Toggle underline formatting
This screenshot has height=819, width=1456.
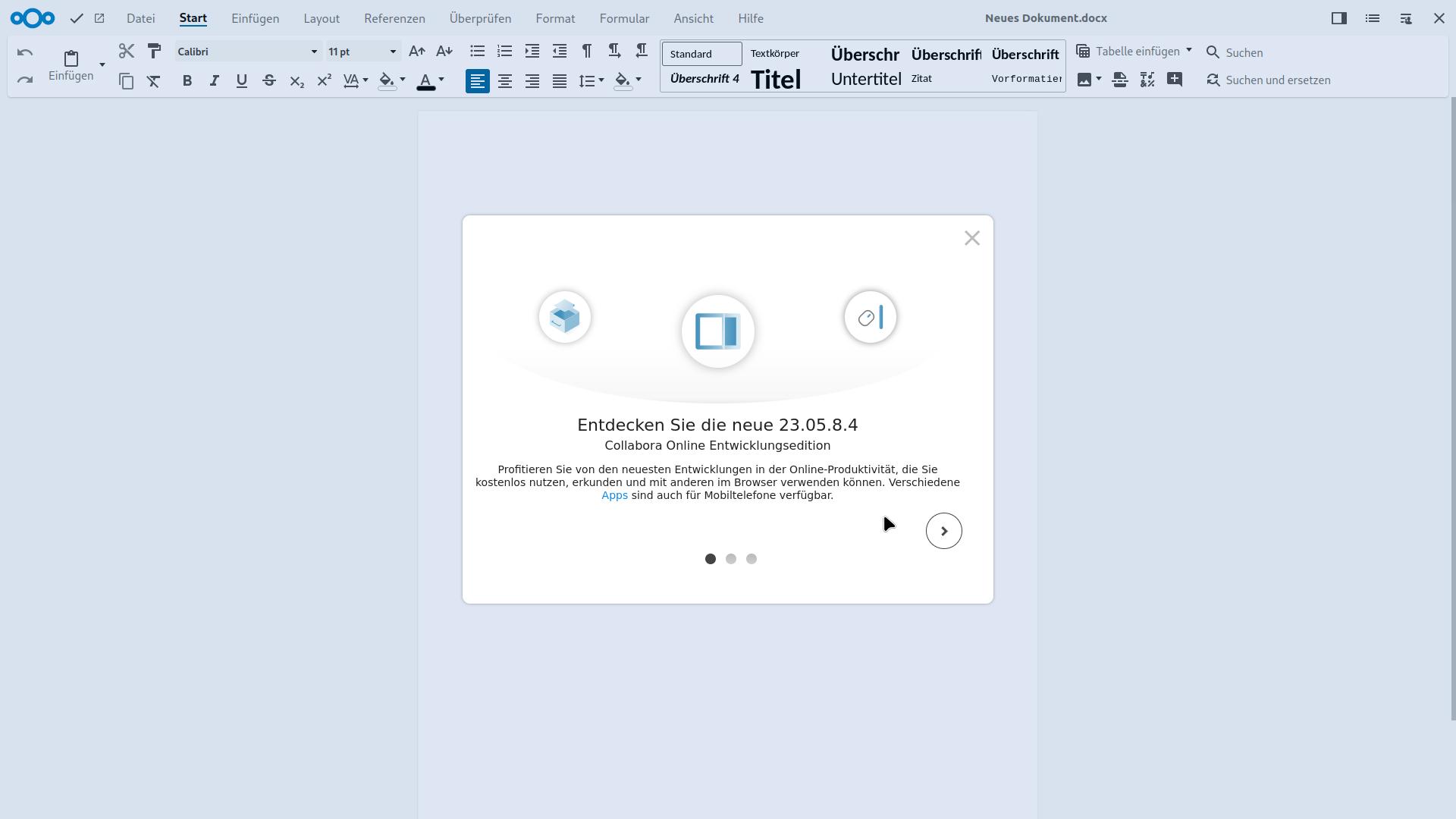click(242, 80)
